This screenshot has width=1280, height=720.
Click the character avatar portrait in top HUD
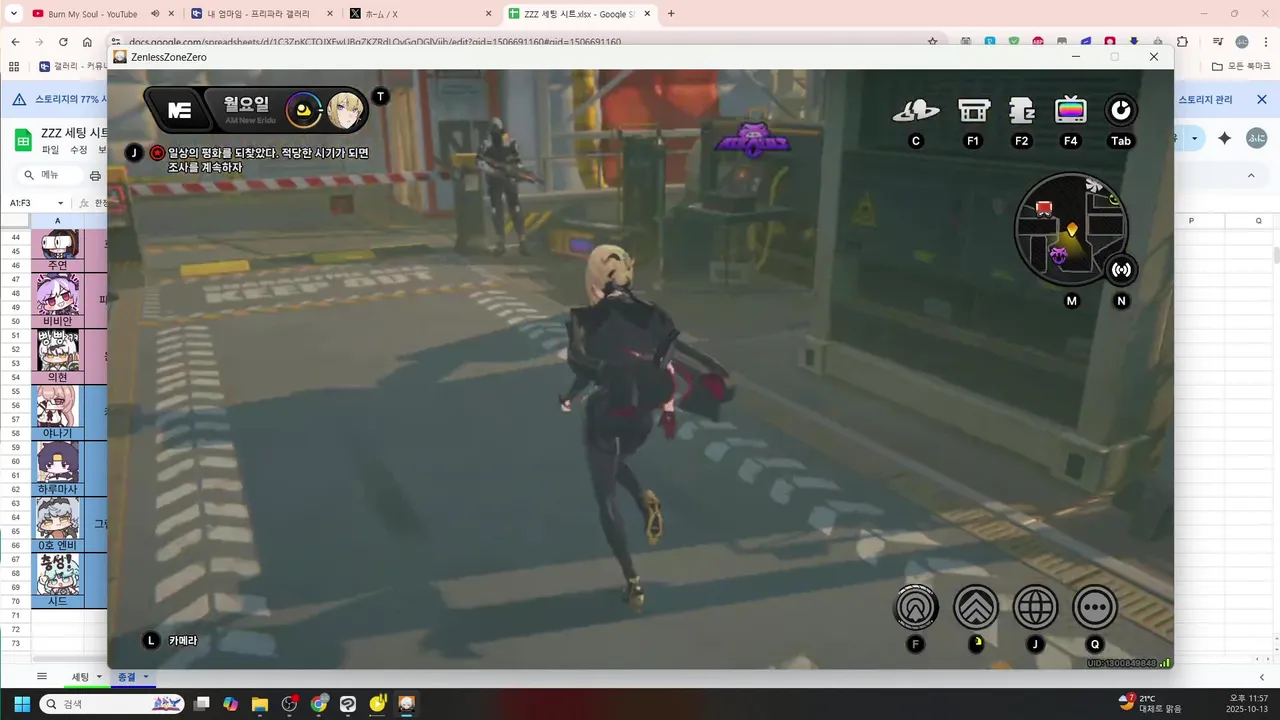click(344, 109)
